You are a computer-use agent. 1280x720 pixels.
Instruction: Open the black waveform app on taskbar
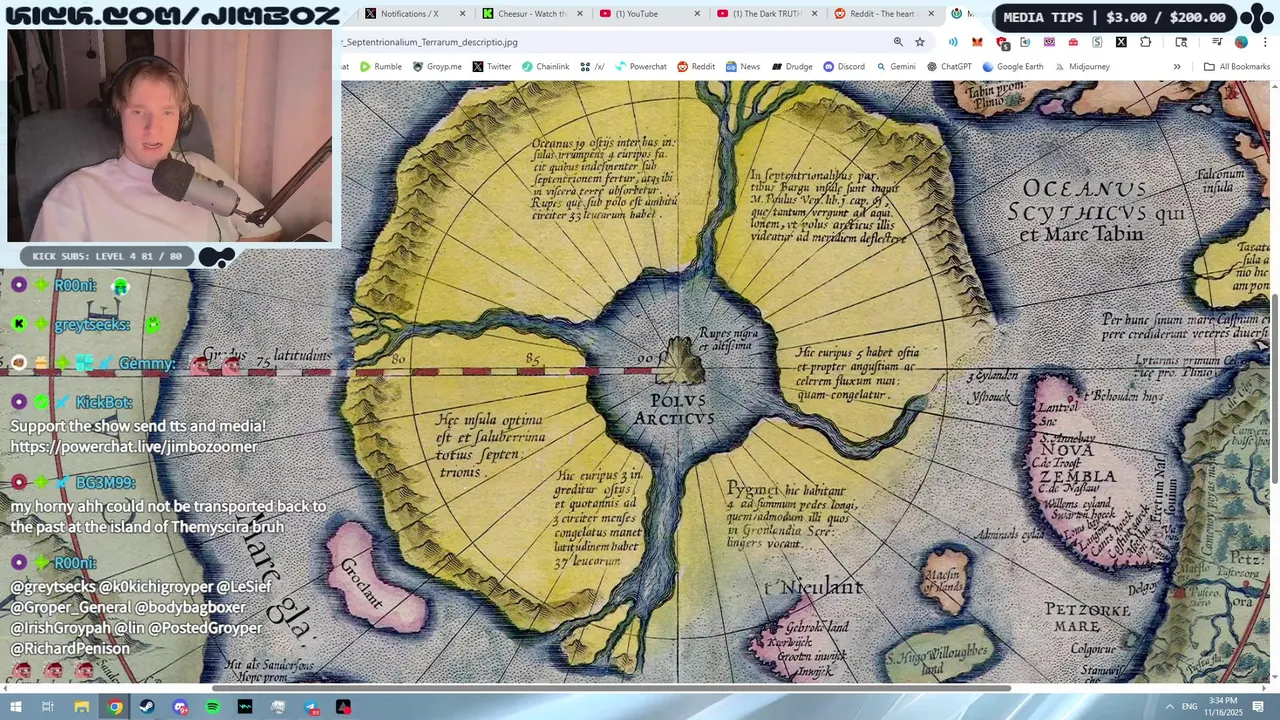[245, 707]
